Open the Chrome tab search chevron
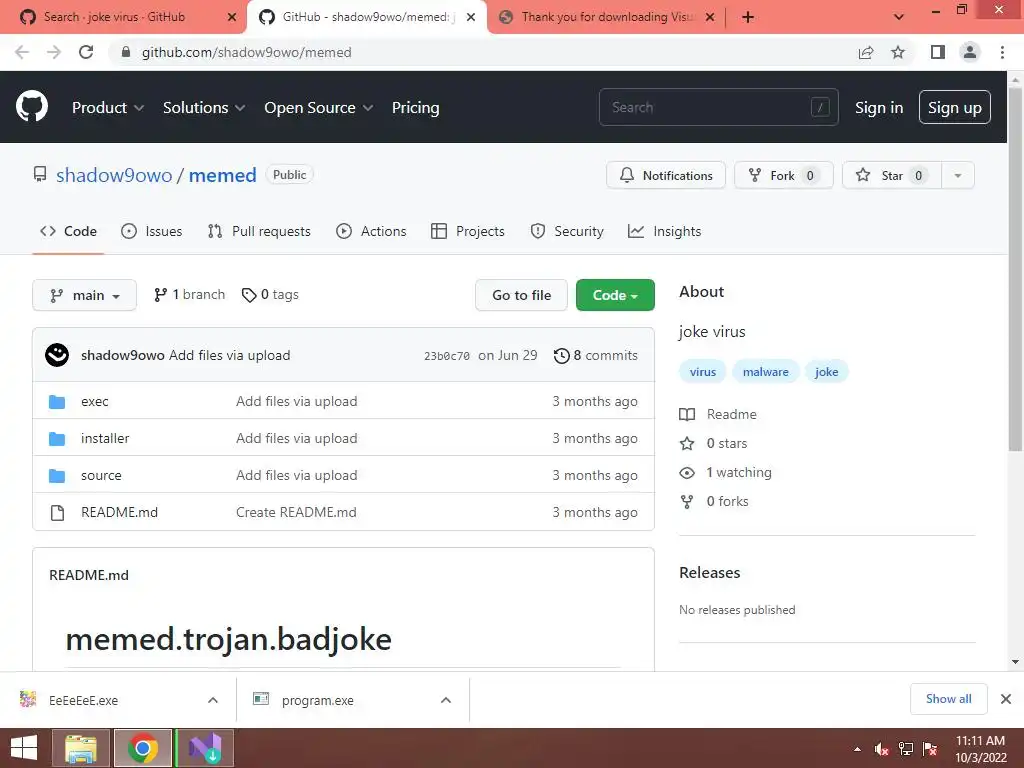The width and height of the screenshot is (1024, 768). click(899, 17)
